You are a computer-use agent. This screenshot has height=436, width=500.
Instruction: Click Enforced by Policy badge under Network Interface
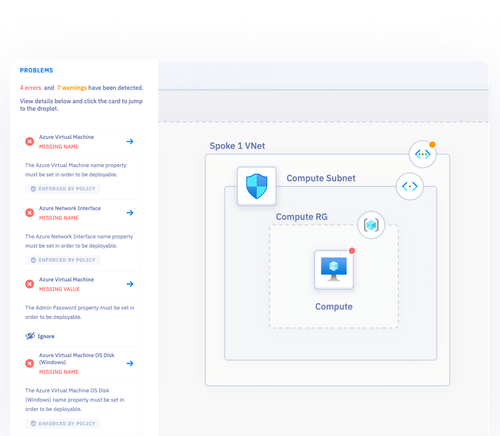point(63,260)
